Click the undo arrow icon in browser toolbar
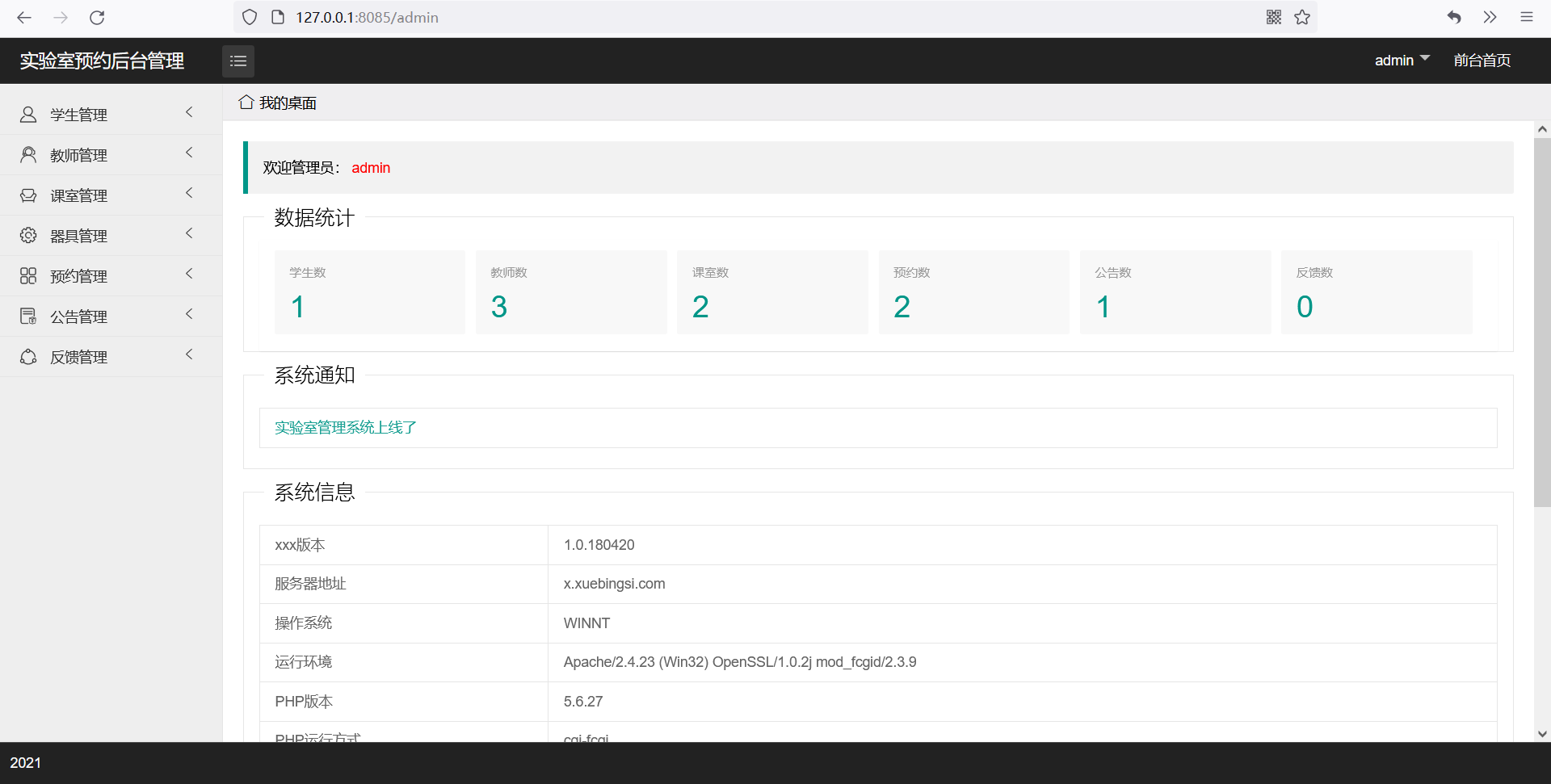The height and width of the screenshot is (784, 1551). point(1454,18)
